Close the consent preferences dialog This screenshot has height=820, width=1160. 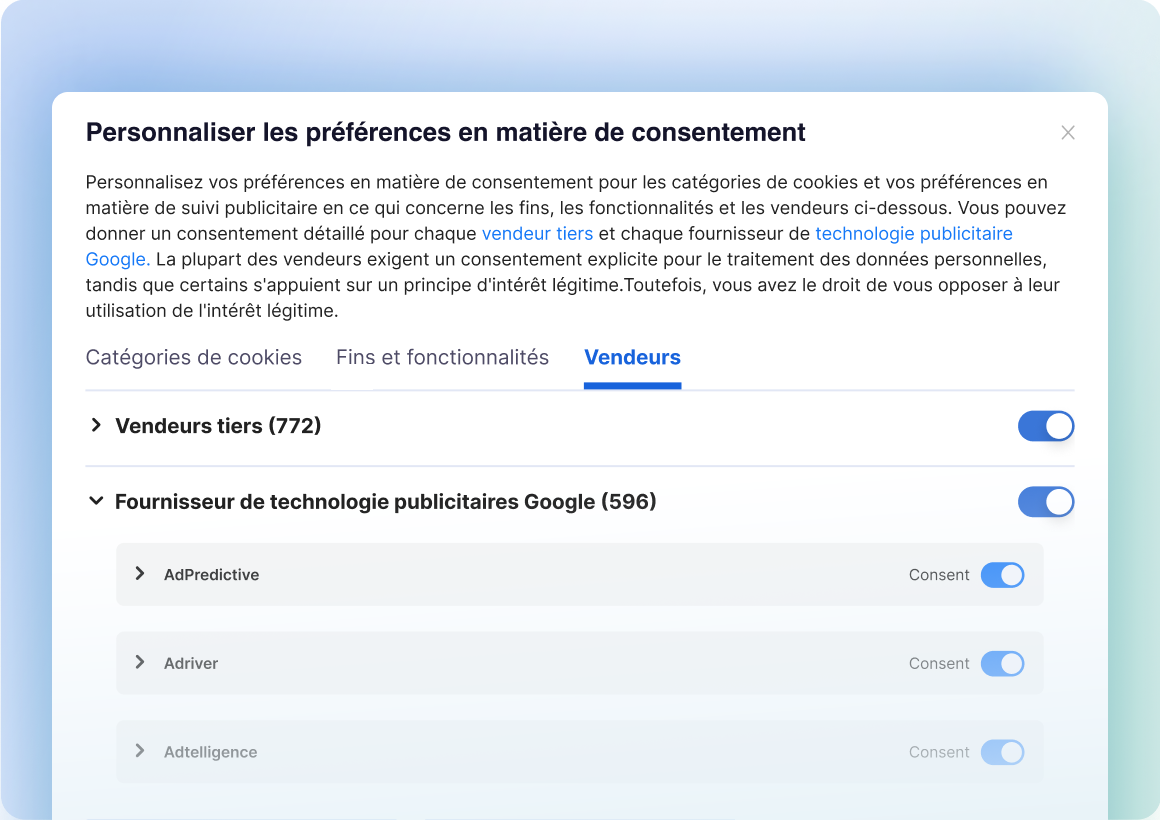click(1068, 133)
